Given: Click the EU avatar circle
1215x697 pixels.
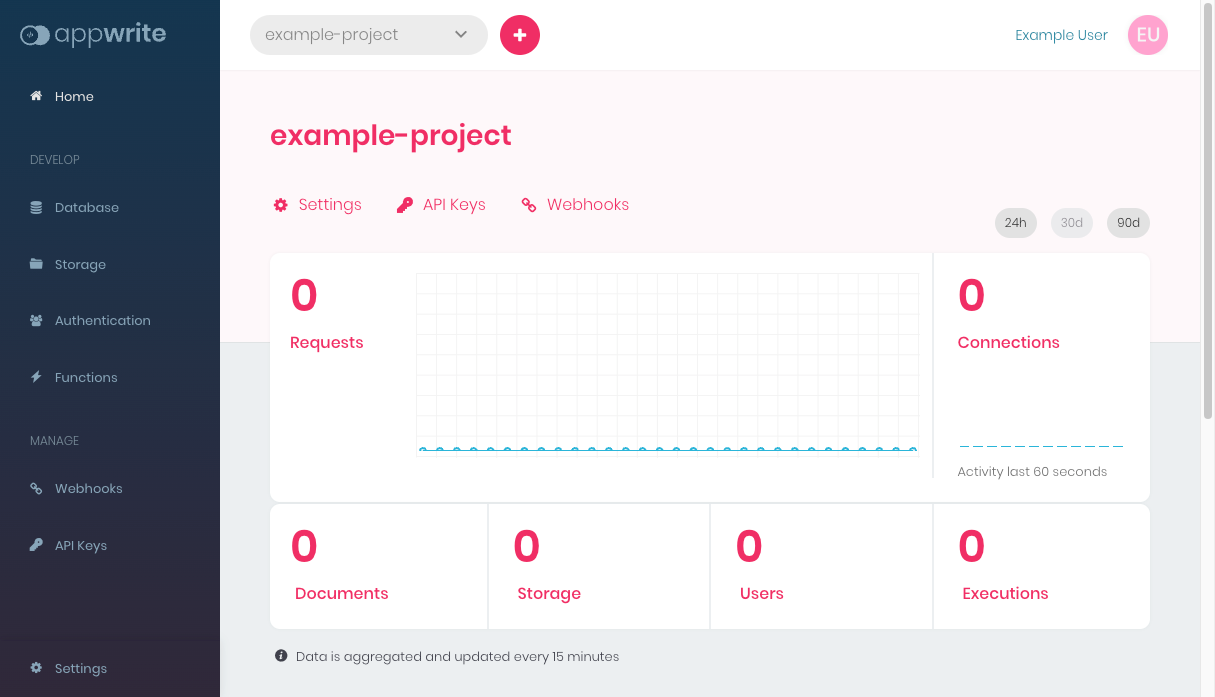Looking at the screenshot, I should (1147, 35).
